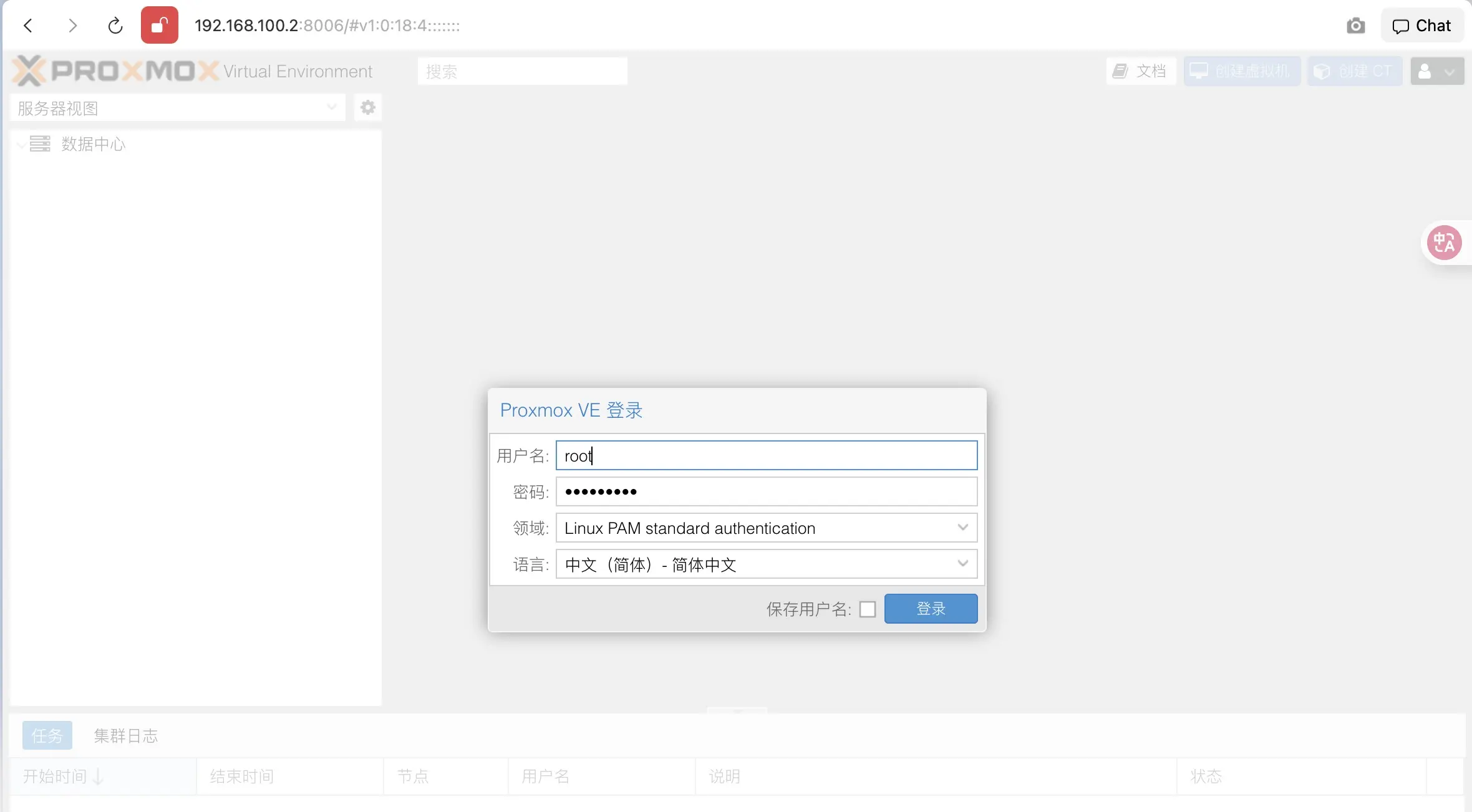Click the pink translate floating icon
The height and width of the screenshot is (812, 1472).
(1445, 243)
